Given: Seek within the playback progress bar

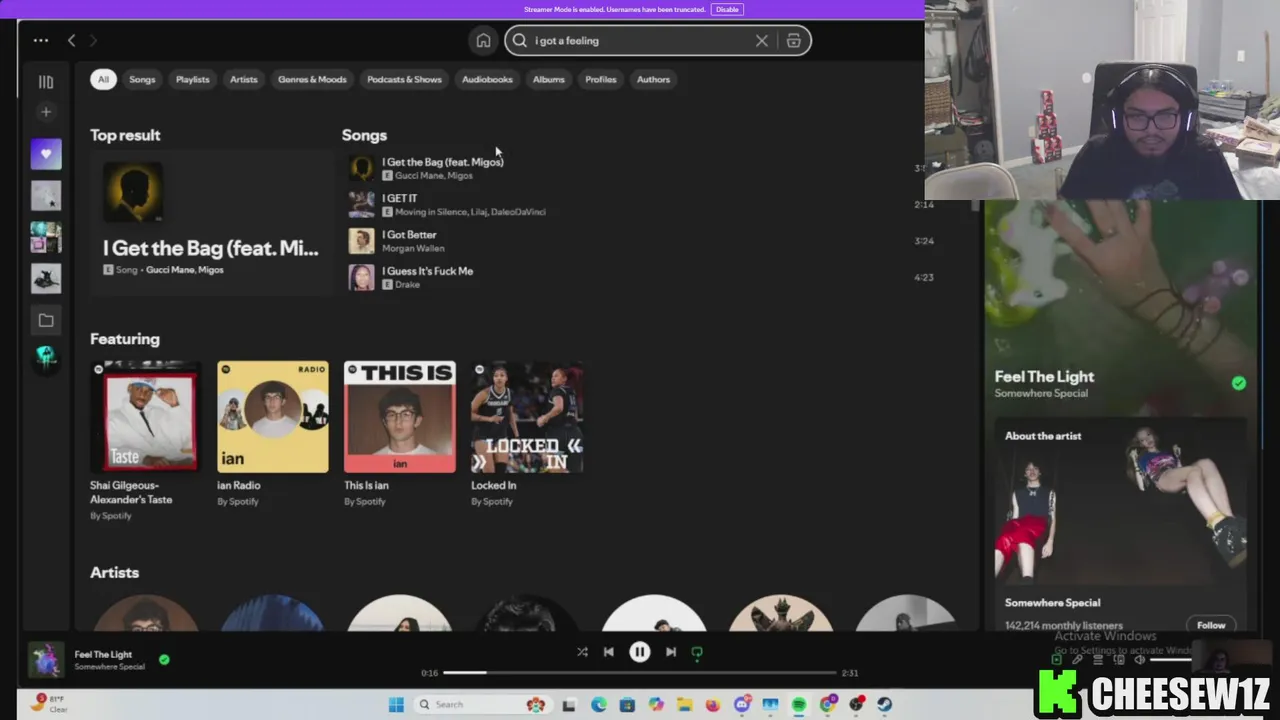Looking at the screenshot, I should tap(640, 673).
